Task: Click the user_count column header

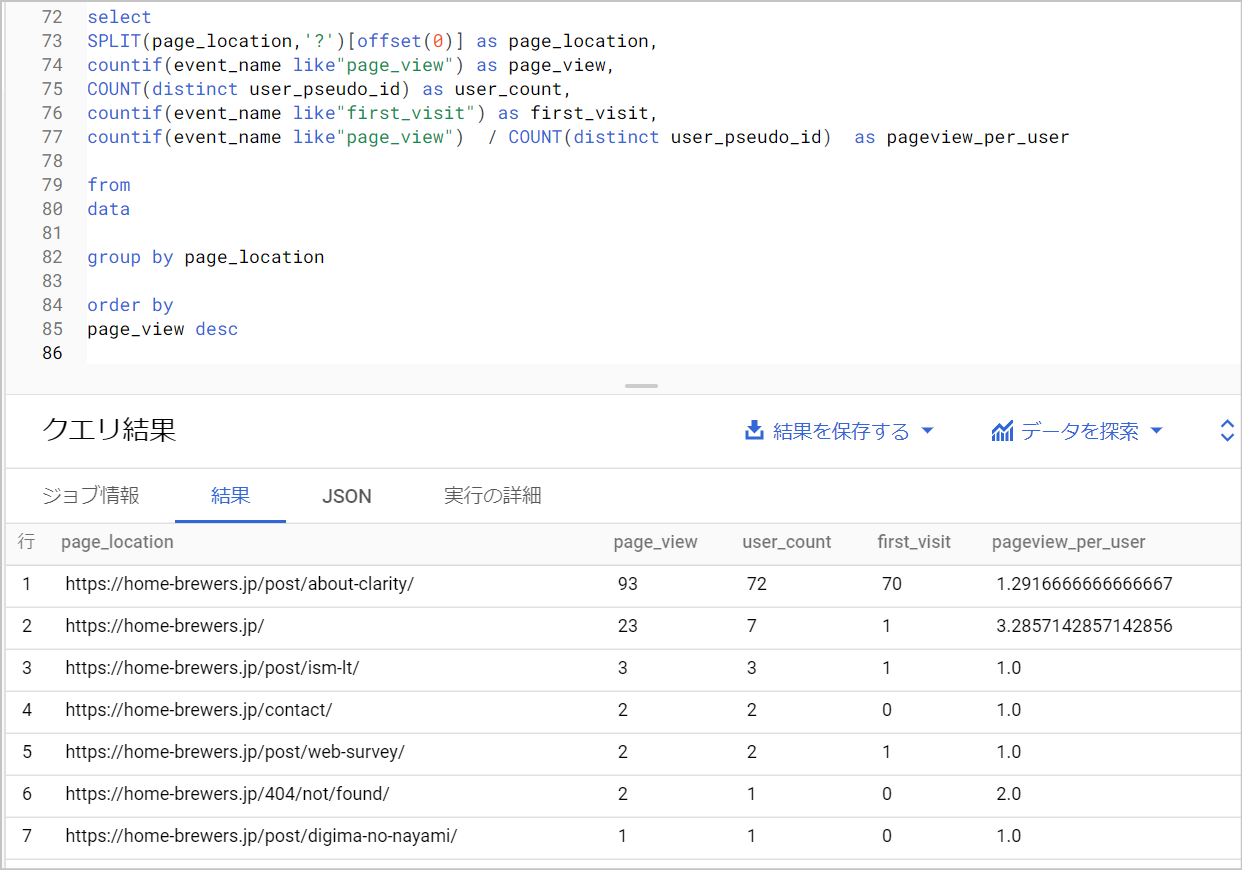Action: (786, 542)
